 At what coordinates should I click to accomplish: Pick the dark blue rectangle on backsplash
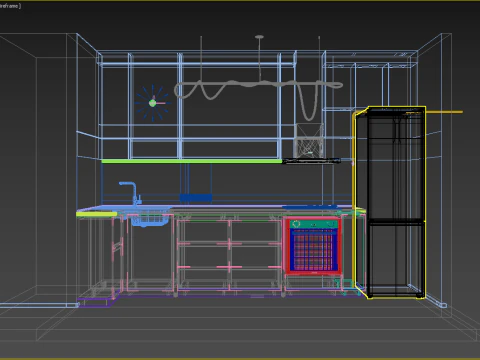[196, 198]
